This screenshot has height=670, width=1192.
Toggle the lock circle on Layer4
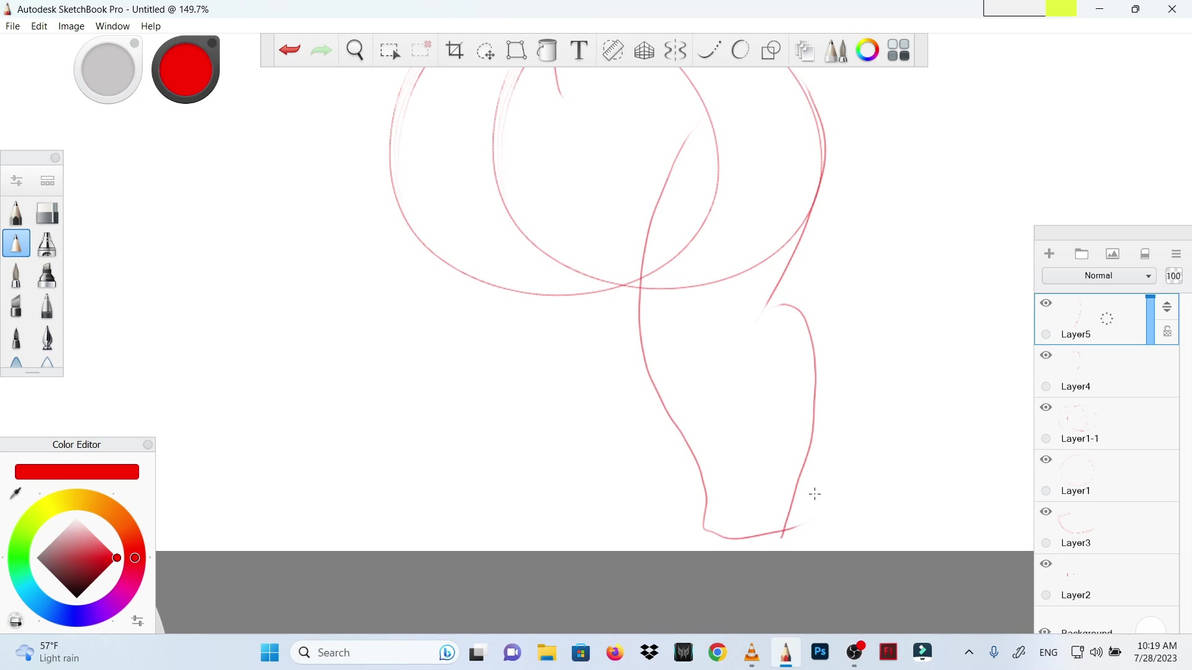1046,386
